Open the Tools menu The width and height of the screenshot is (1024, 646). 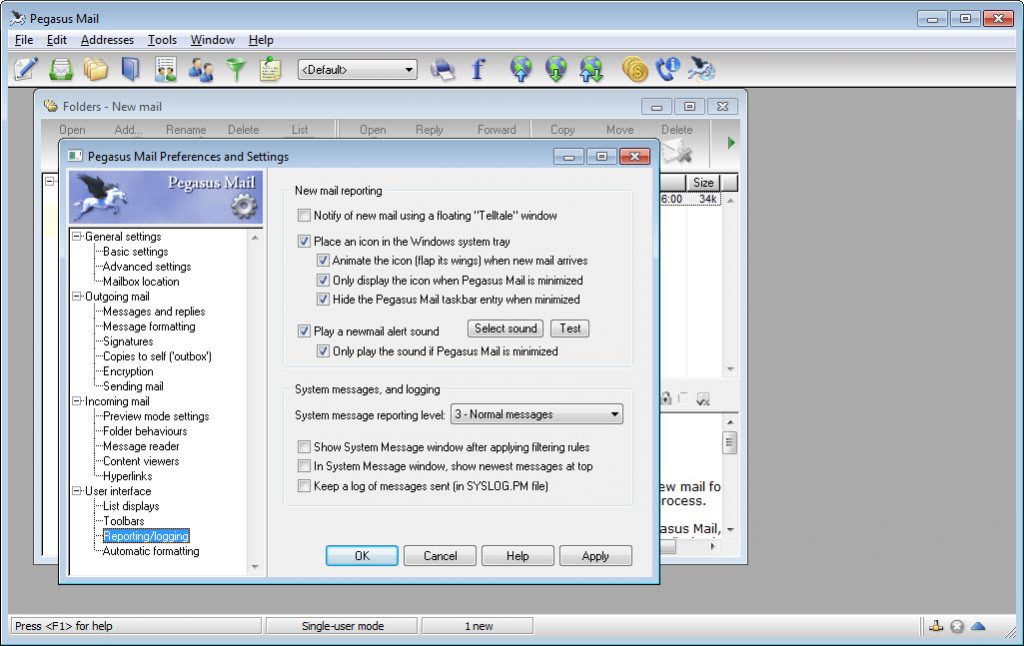tap(162, 40)
